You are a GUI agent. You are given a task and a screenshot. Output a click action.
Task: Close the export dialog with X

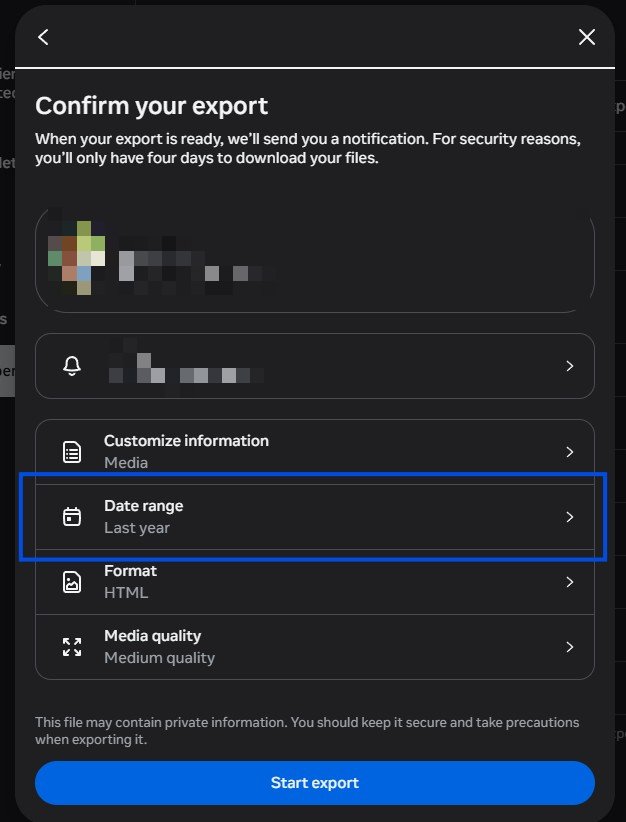point(587,37)
